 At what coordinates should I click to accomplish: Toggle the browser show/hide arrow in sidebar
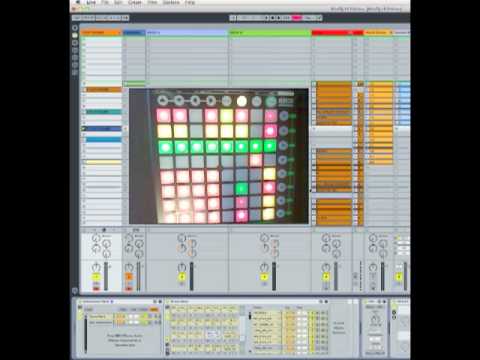click(75, 28)
